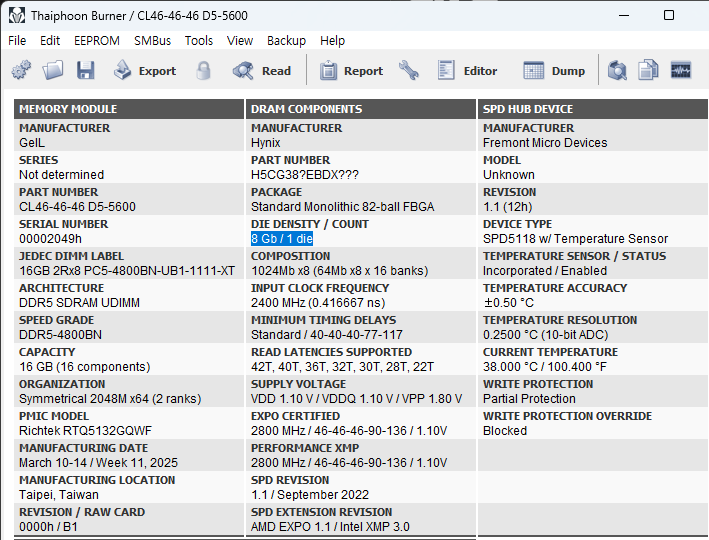Click the wrench tools icon

pyautogui.click(x=409, y=71)
